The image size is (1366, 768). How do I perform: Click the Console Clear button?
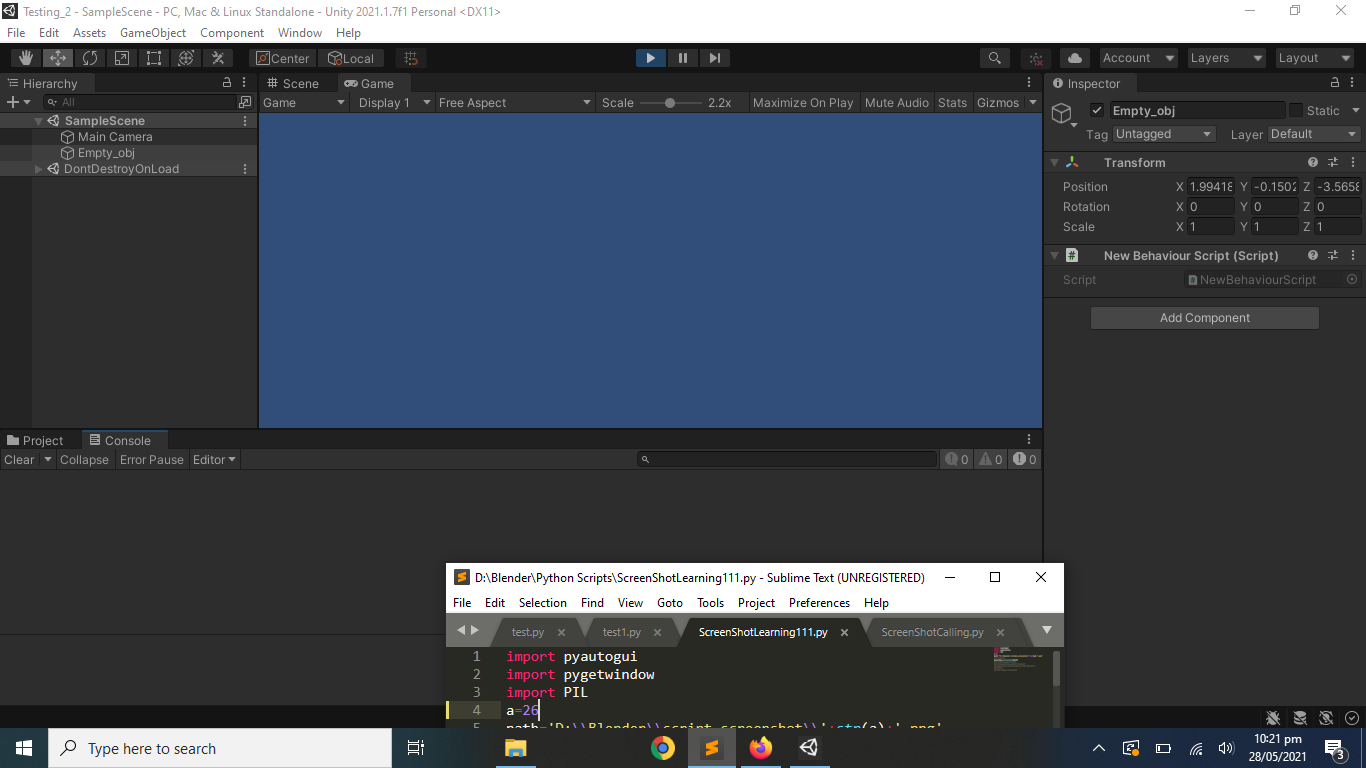[19, 460]
